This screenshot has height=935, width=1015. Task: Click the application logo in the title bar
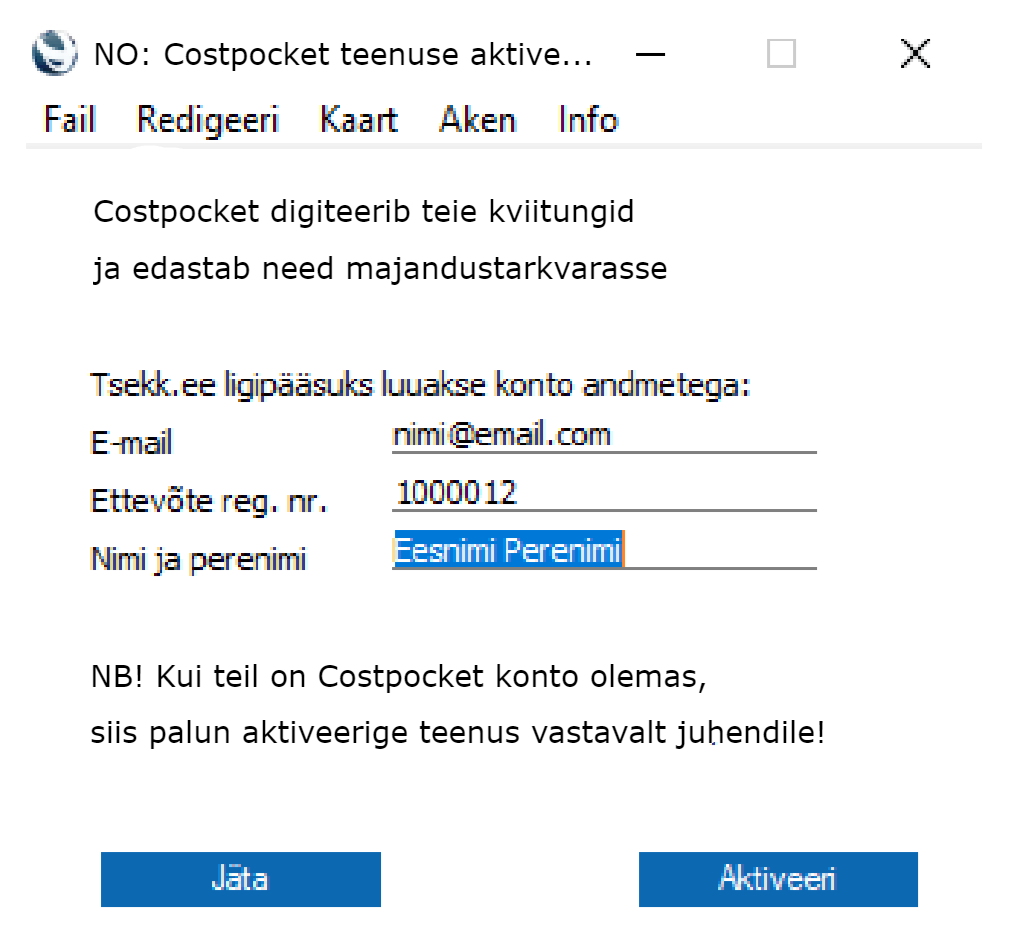tap(54, 53)
